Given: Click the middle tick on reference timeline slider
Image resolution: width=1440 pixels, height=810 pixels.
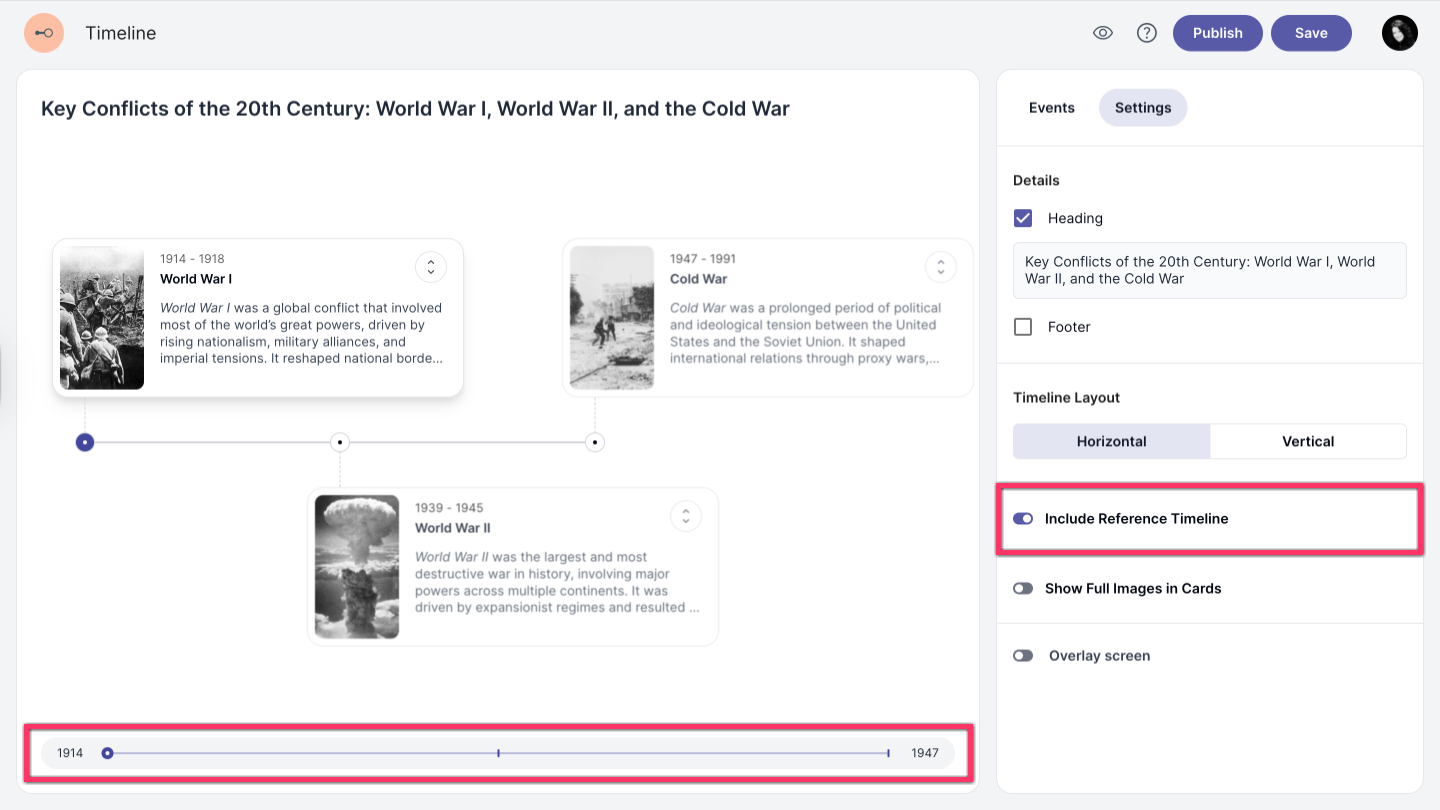Looking at the screenshot, I should 498,753.
